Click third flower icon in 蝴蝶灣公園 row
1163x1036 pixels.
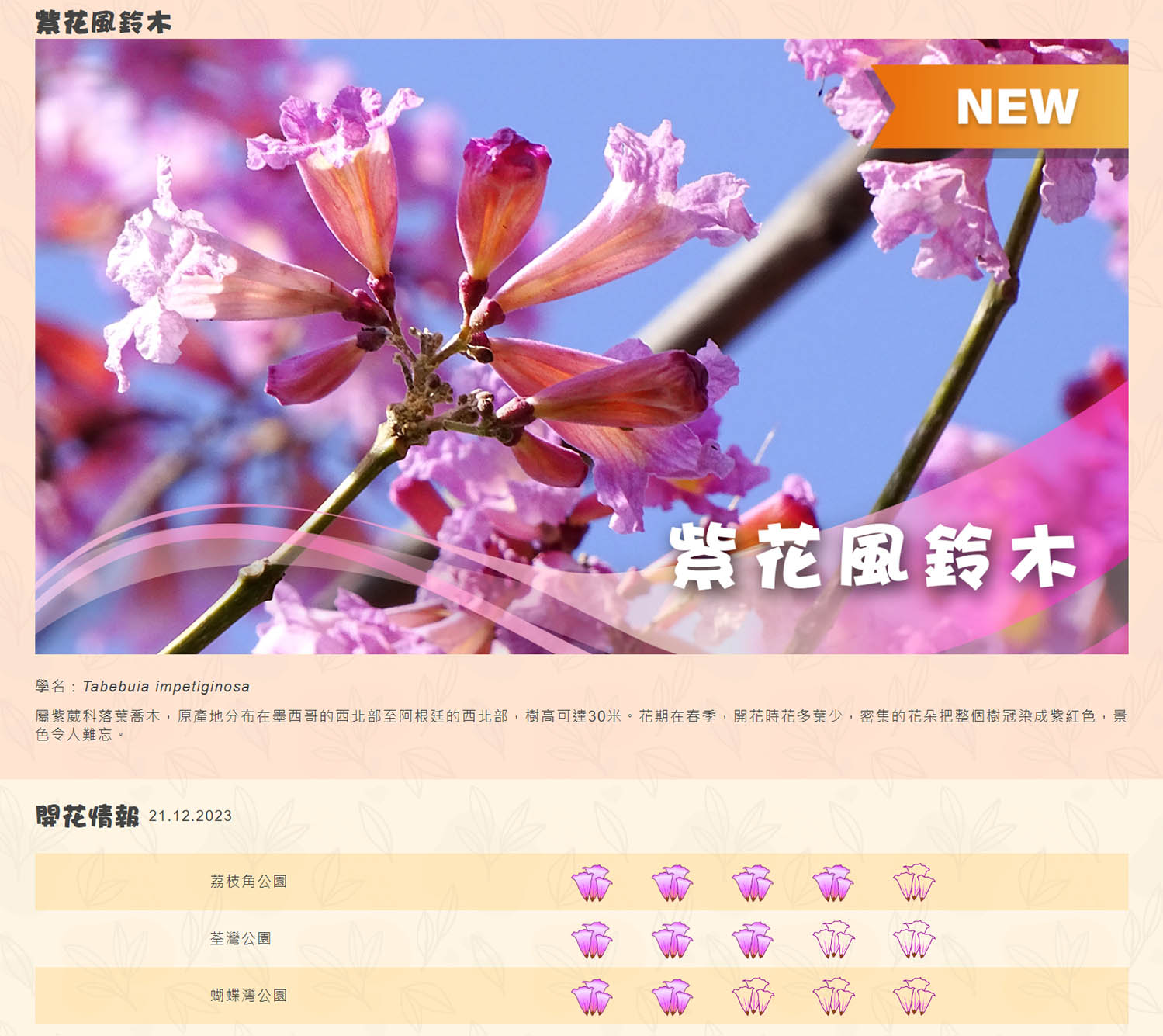[x=753, y=996]
